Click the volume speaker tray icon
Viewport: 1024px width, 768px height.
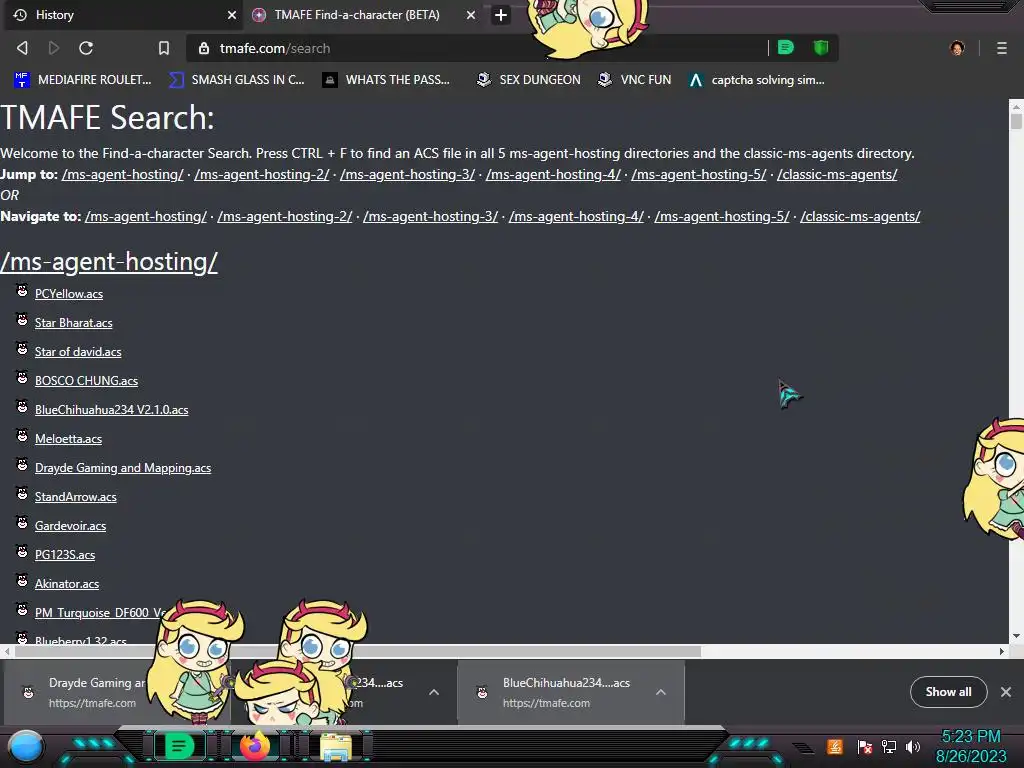point(912,746)
